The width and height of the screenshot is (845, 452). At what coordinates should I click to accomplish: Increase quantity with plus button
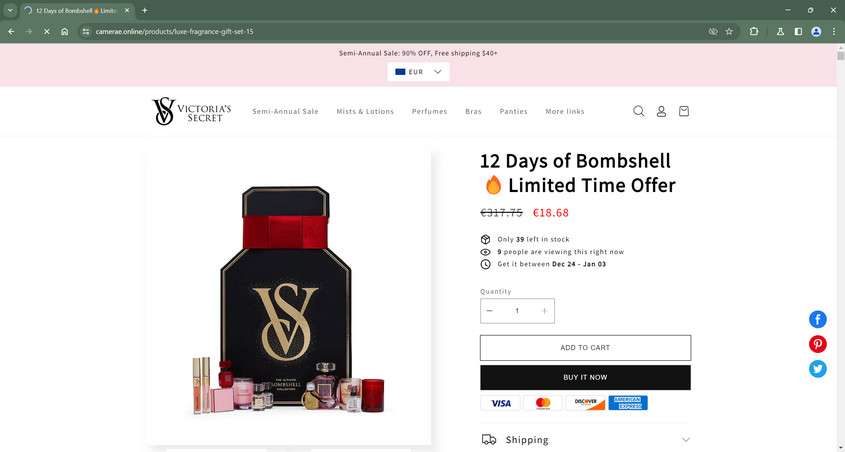click(544, 311)
